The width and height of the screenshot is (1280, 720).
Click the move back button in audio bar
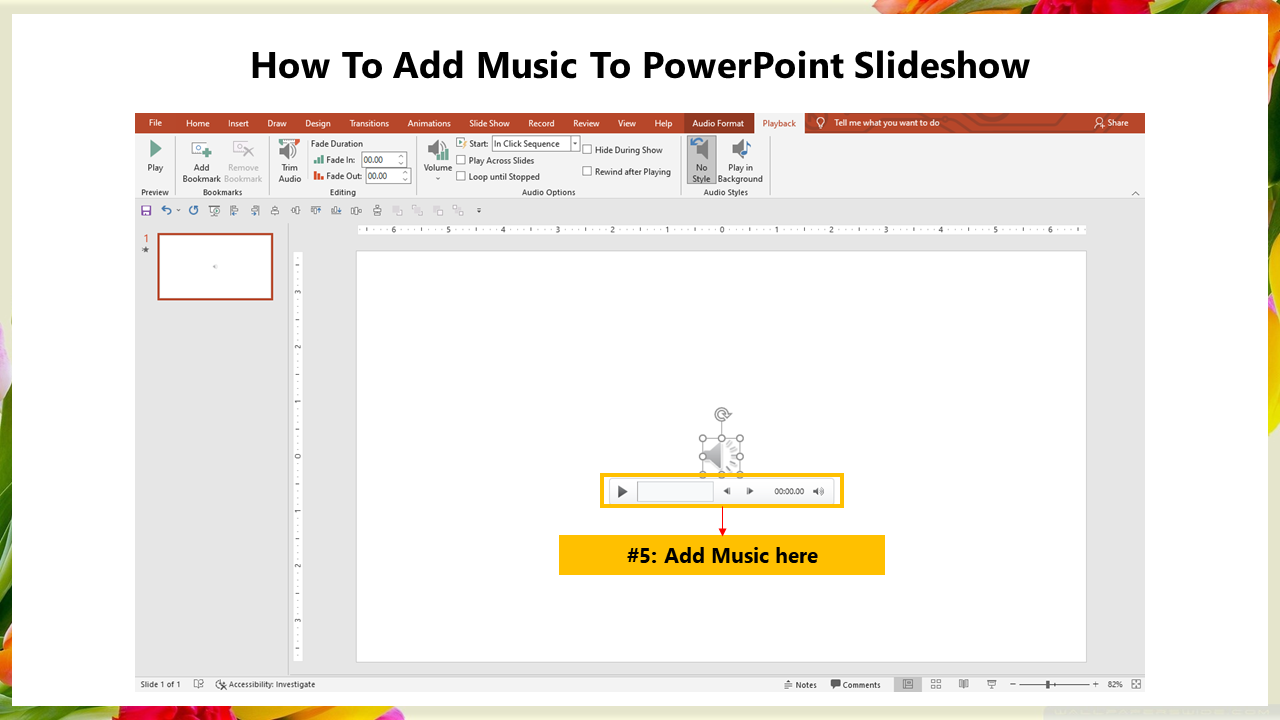(727, 491)
